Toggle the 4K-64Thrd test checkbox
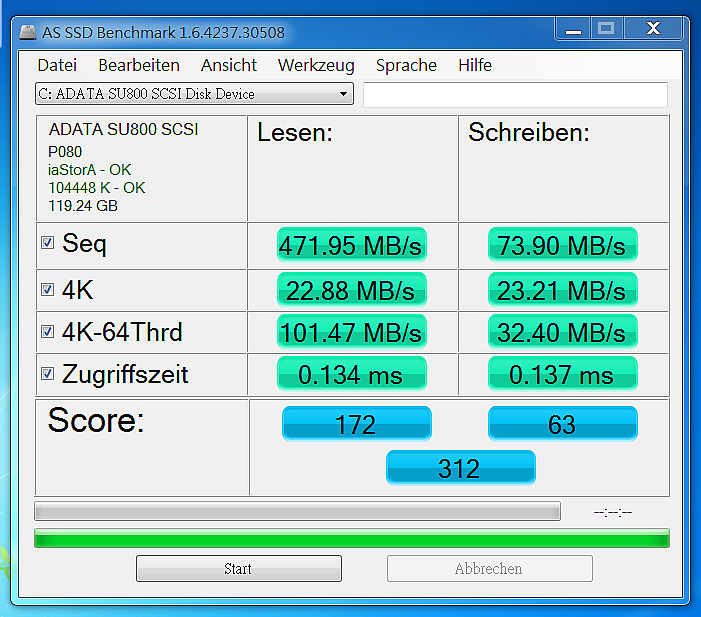The height and width of the screenshot is (617, 701). pyautogui.click(x=47, y=331)
